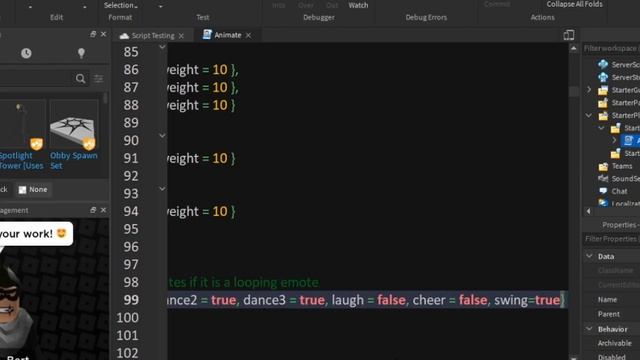
Task: Click the Watch debugger button
Action: pos(358,5)
